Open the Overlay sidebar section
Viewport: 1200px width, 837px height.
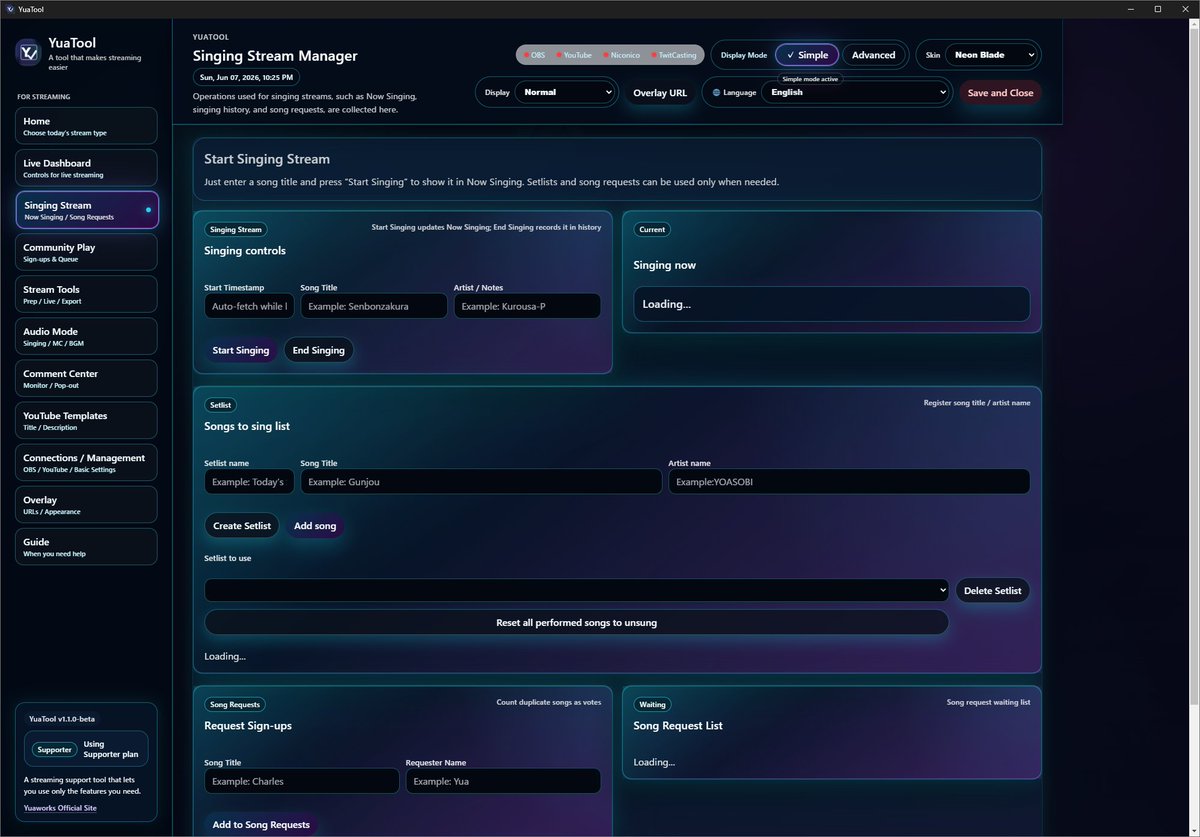tap(87, 504)
